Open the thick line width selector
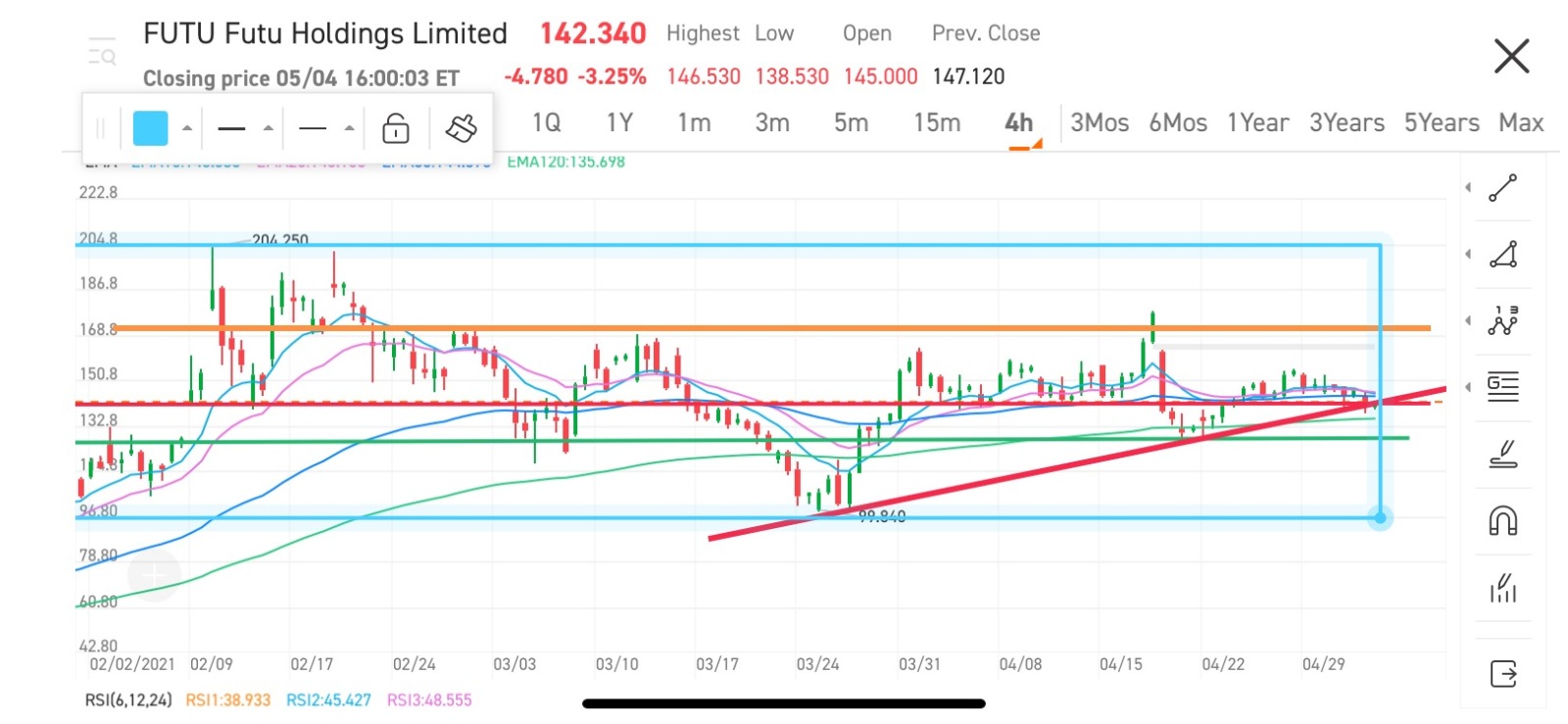Viewport: 1568px width, 724px height. (x=231, y=128)
